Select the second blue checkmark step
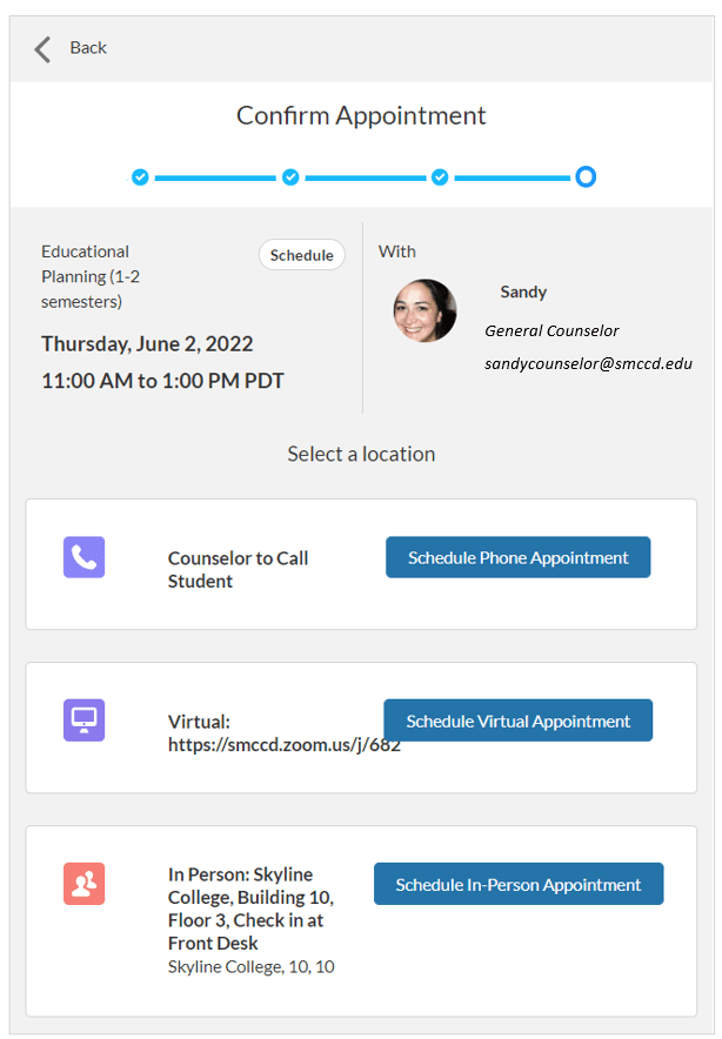 [x=288, y=176]
